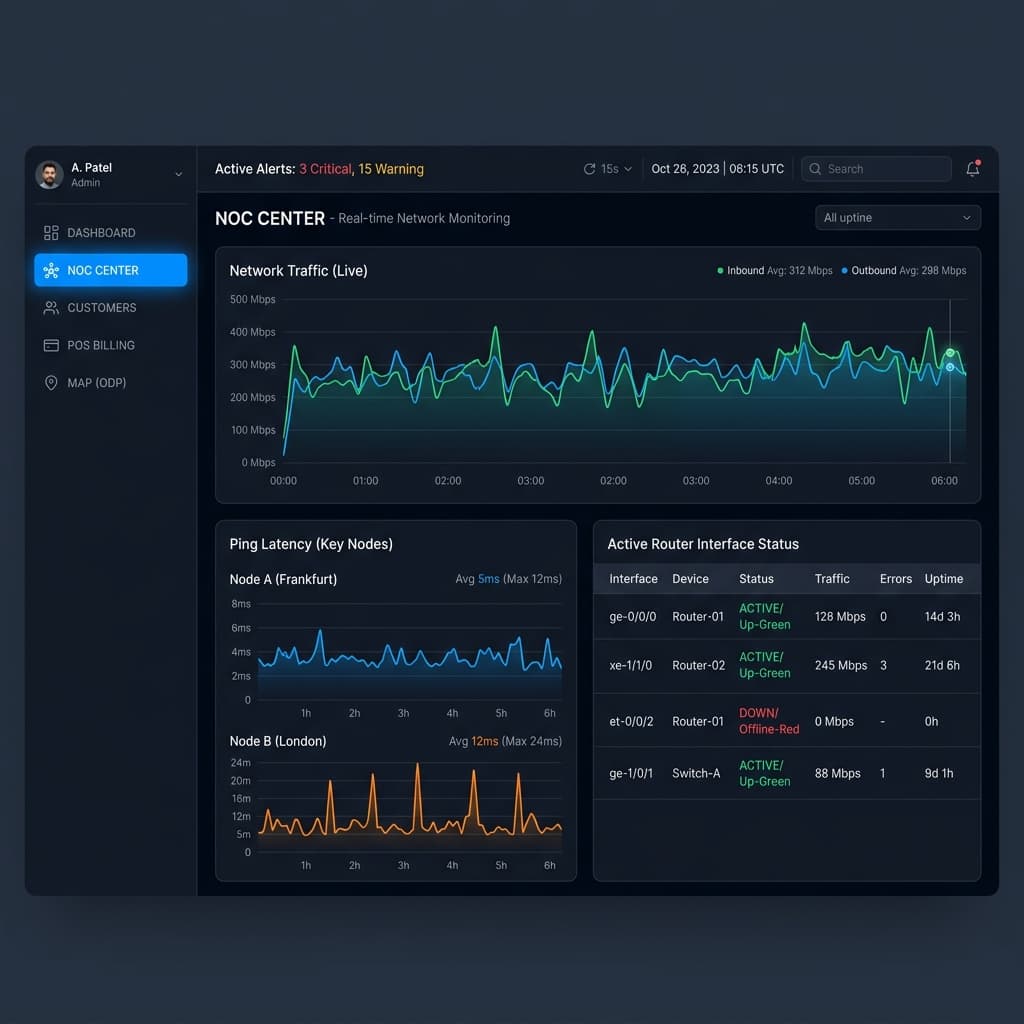Click the Router-02 device cell

point(698,665)
